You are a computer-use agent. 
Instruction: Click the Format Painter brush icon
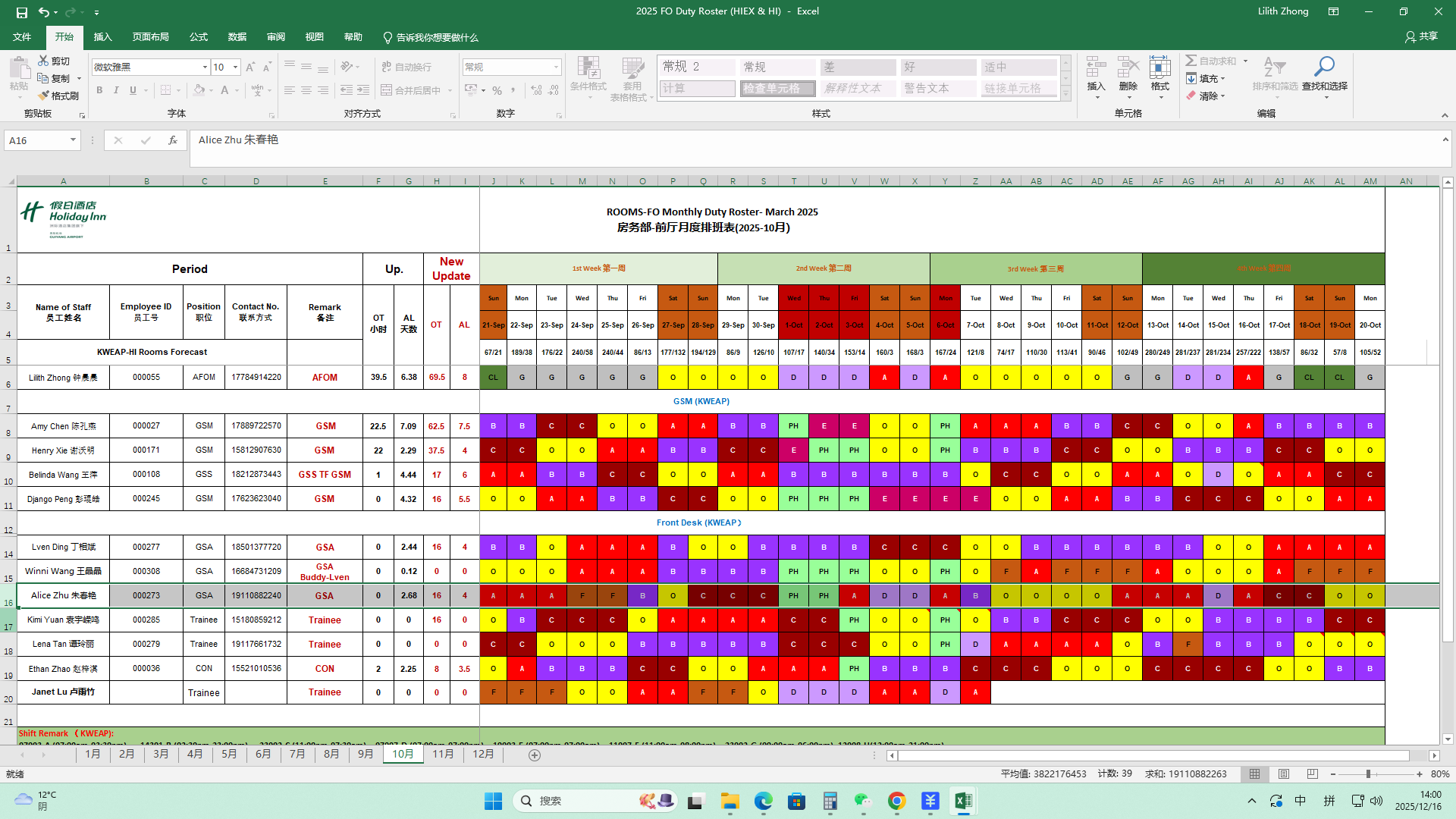tap(44, 96)
